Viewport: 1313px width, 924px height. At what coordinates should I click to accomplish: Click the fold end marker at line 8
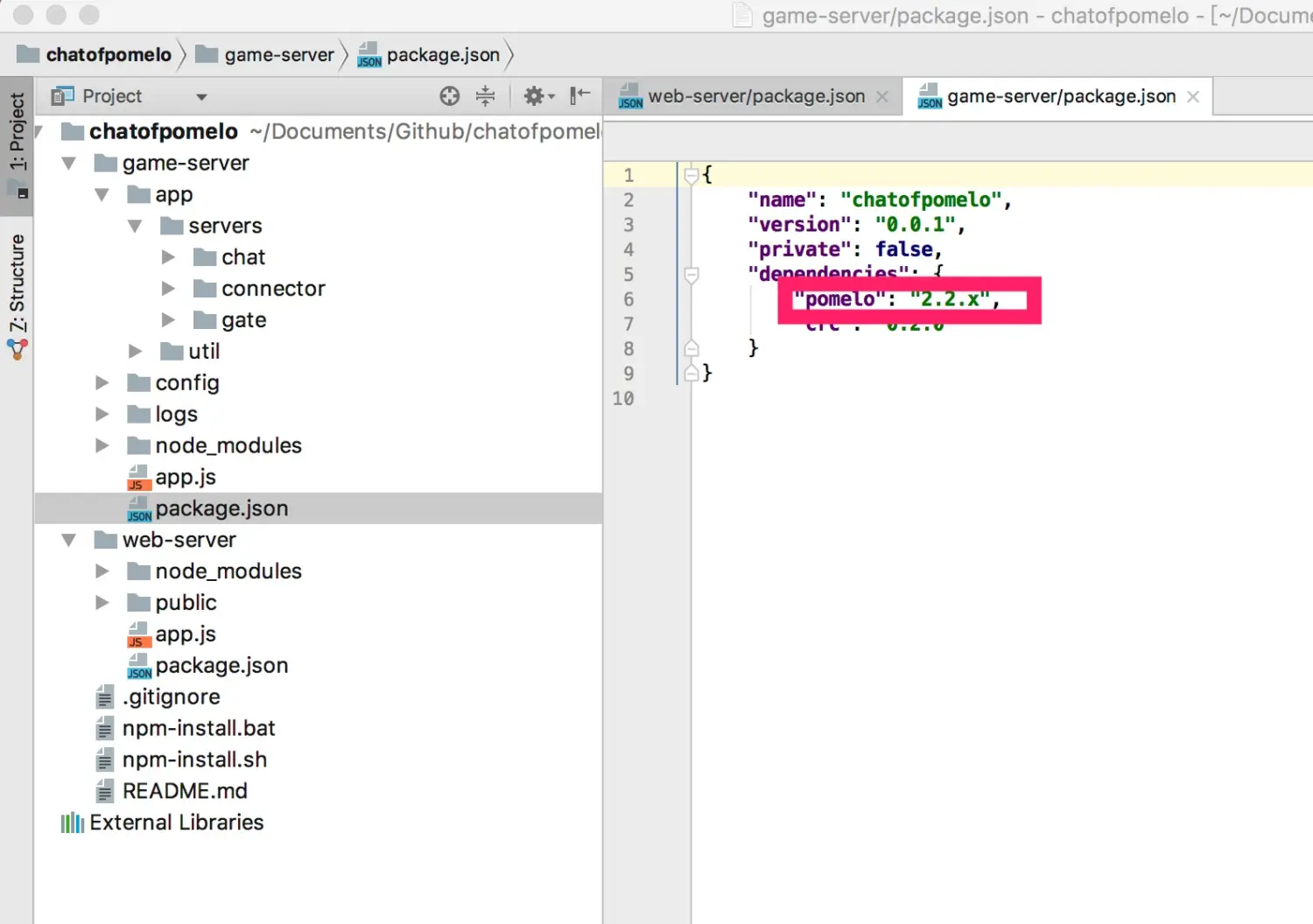tap(691, 349)
